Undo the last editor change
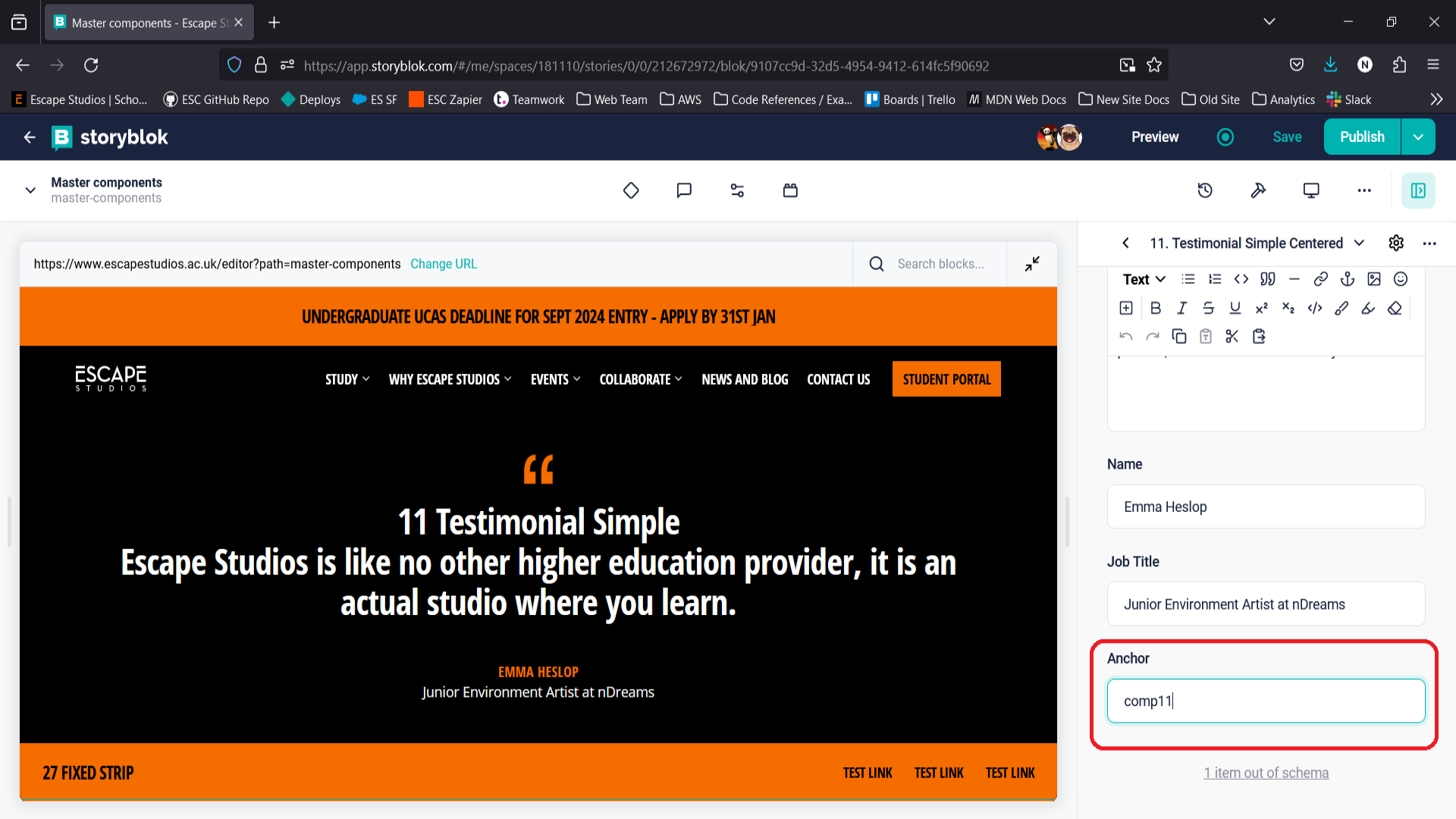Image resolution: width=1456 pixels, height=819 pixels. (1126, 336)
